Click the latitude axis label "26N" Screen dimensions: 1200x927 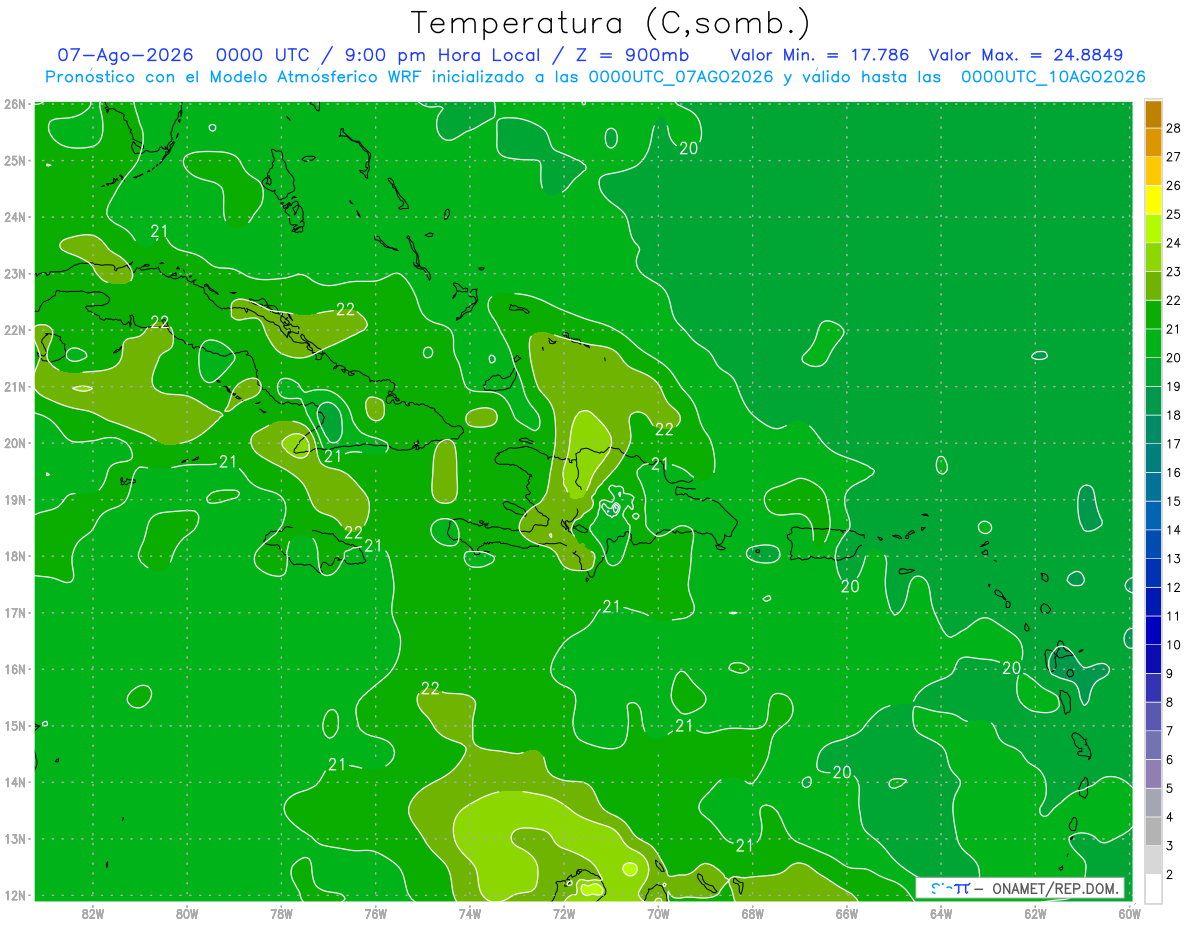tap(15, 104)
